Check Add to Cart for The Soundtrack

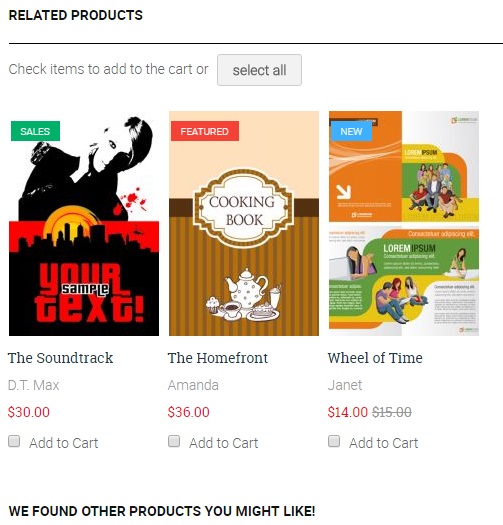pyautogui.click(x=14, y=441)
